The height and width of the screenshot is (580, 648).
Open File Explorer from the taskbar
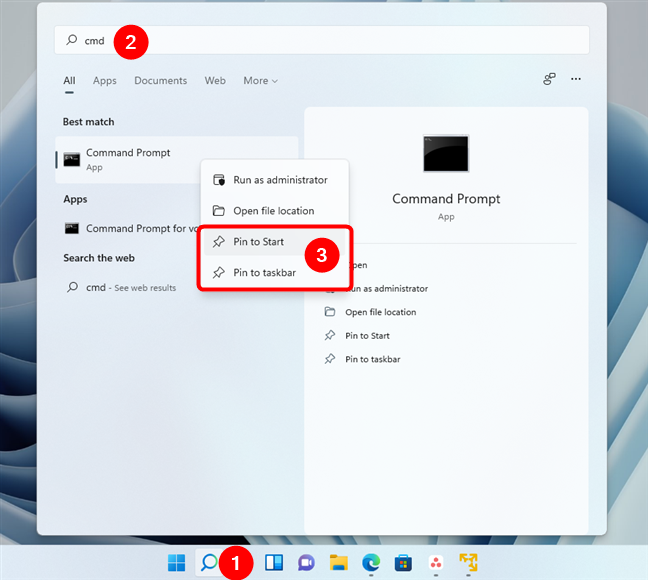(338, 563)
